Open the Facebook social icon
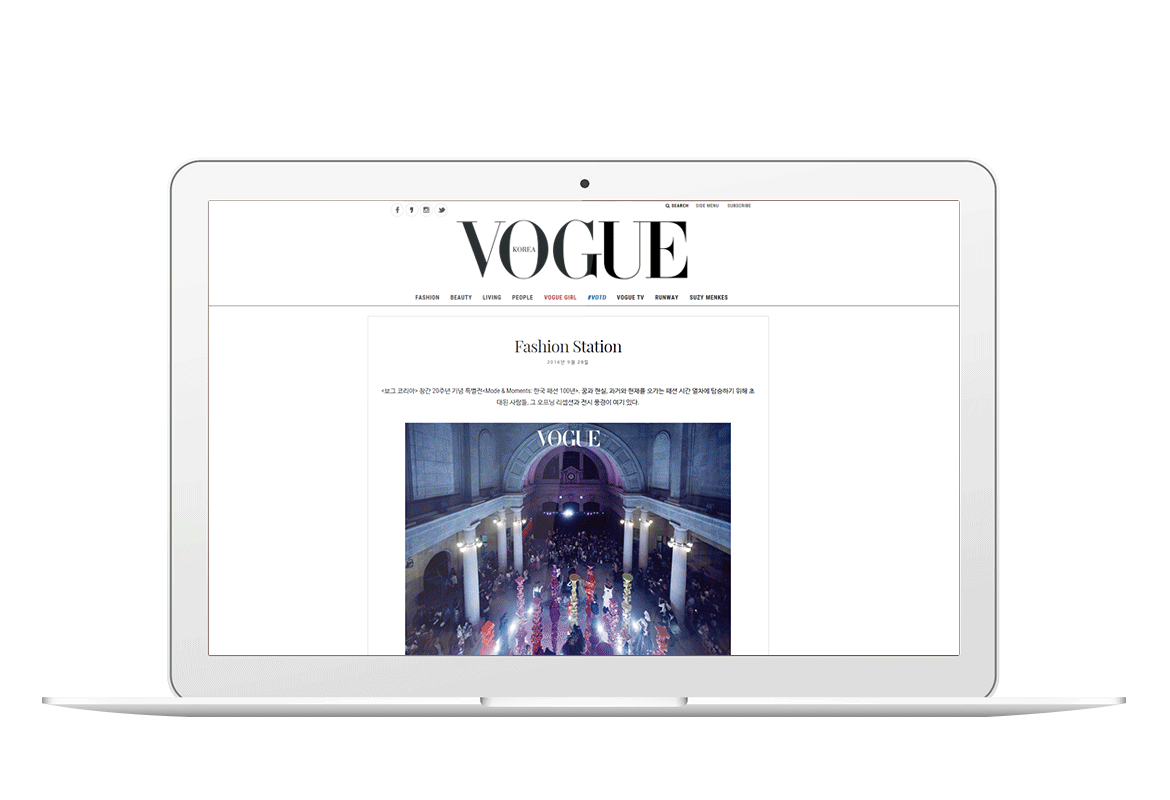This screenshot has height=800, width=1170. pyautogui.click(x=397, y=210)
